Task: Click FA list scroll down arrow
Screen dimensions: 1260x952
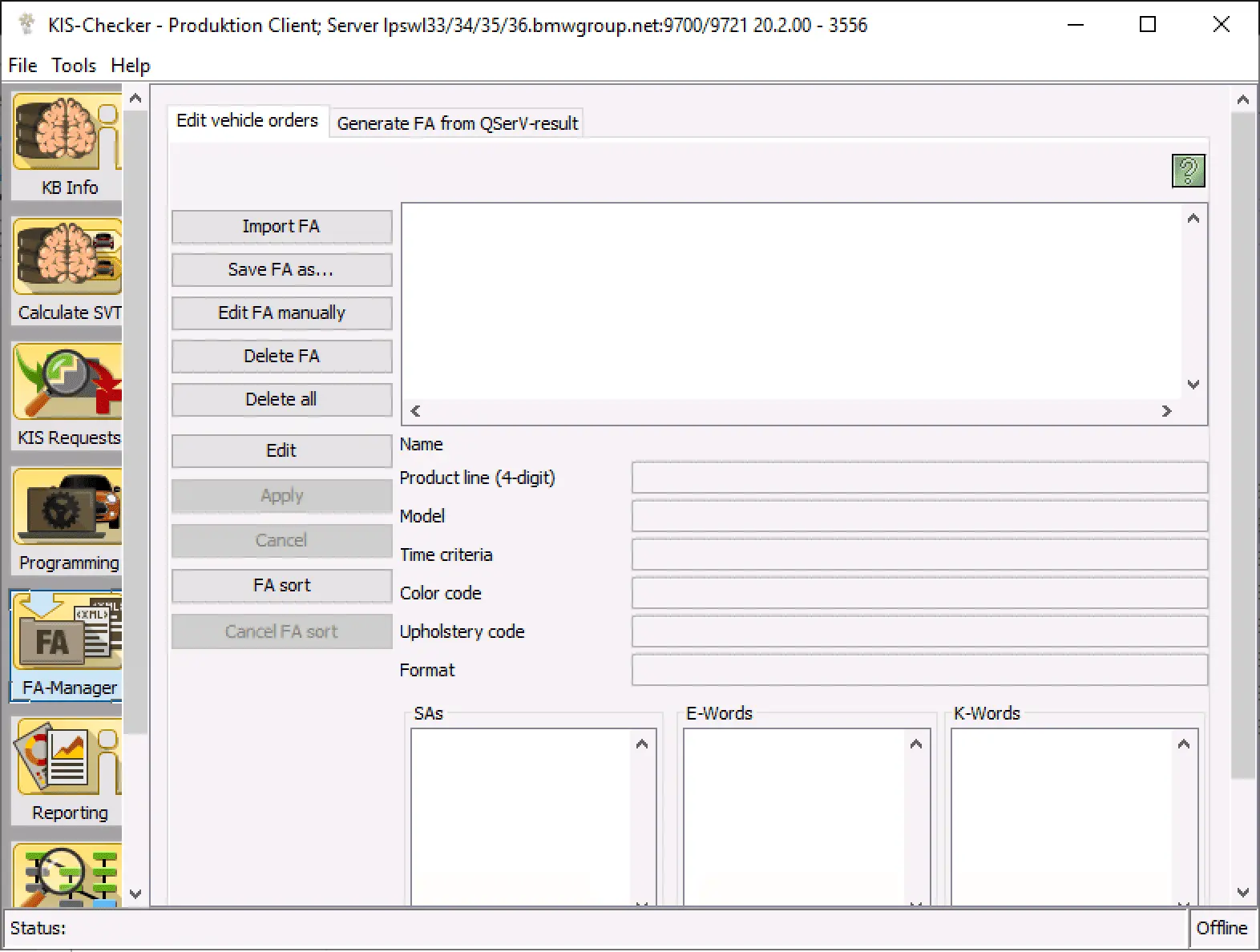Action: tap(1193, 385)
